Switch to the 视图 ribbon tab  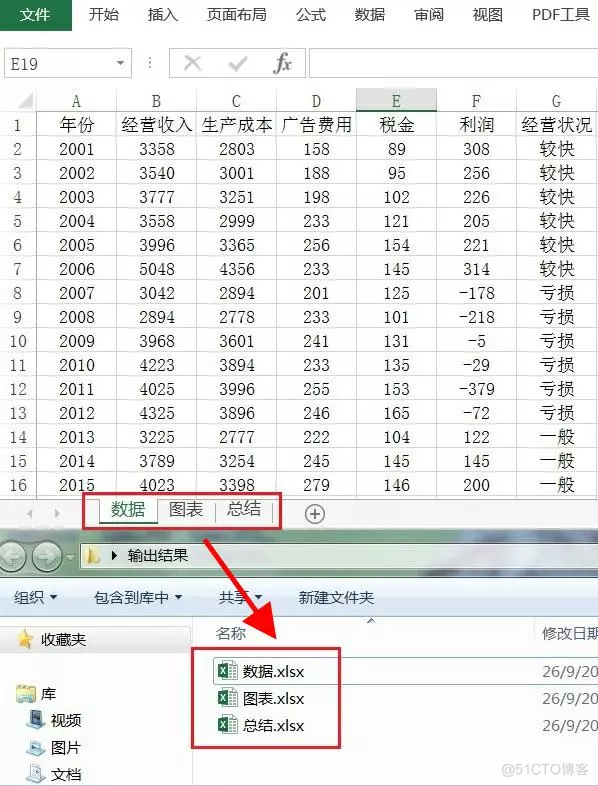pyautogui.click(x=488, y=15)
